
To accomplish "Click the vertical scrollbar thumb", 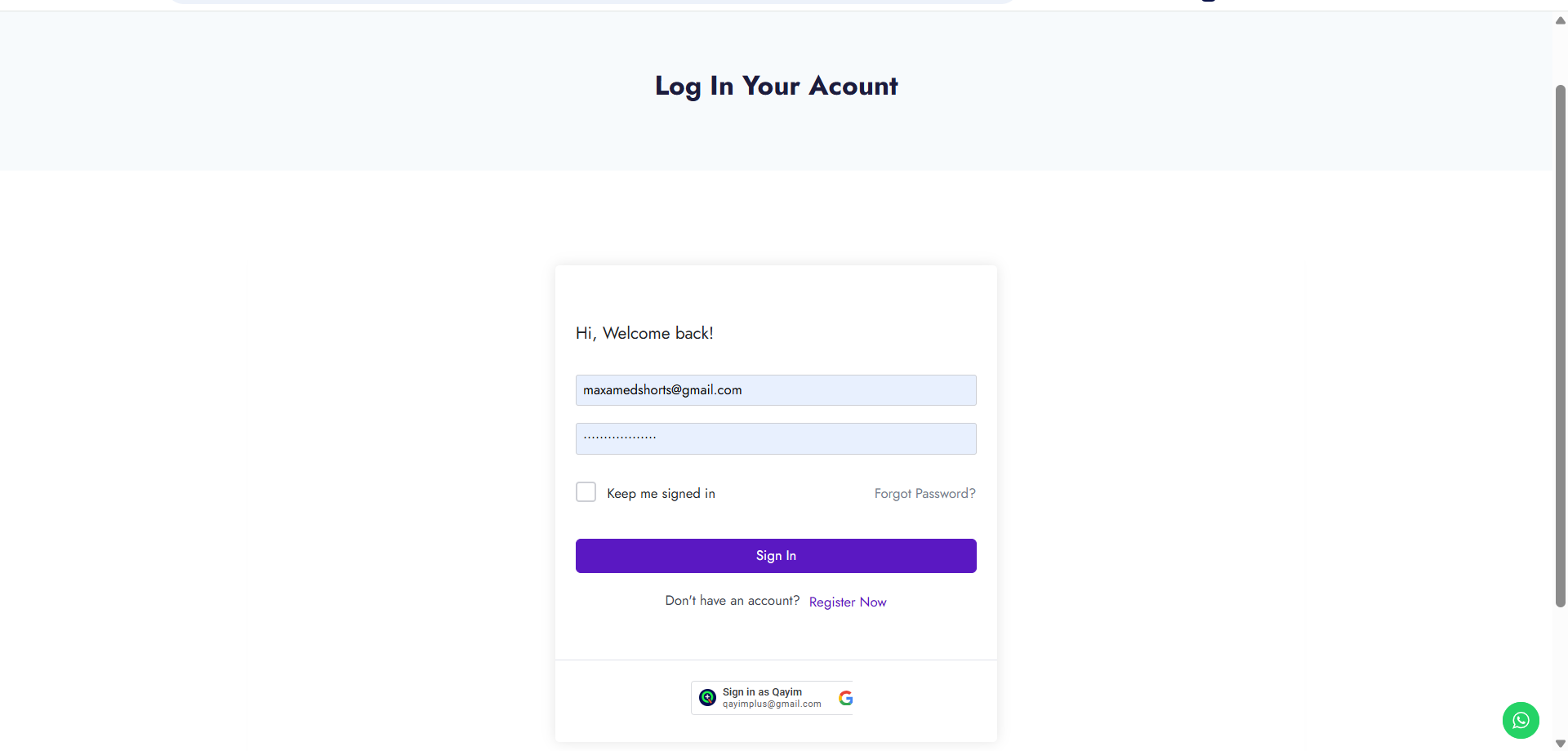I will (1560, 343).
